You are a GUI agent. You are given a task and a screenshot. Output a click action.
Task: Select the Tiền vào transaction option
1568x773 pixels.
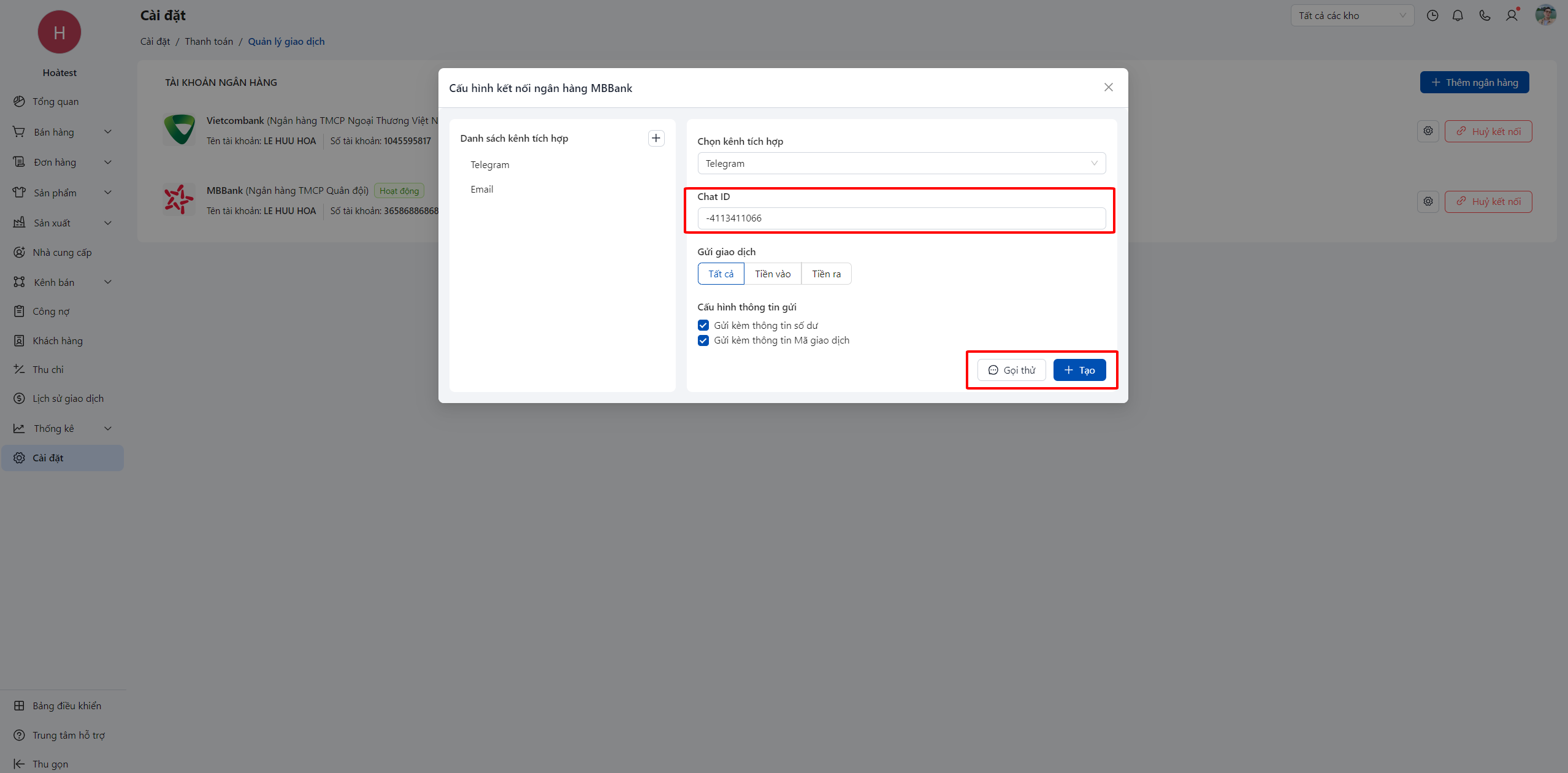tap(773, 274)
